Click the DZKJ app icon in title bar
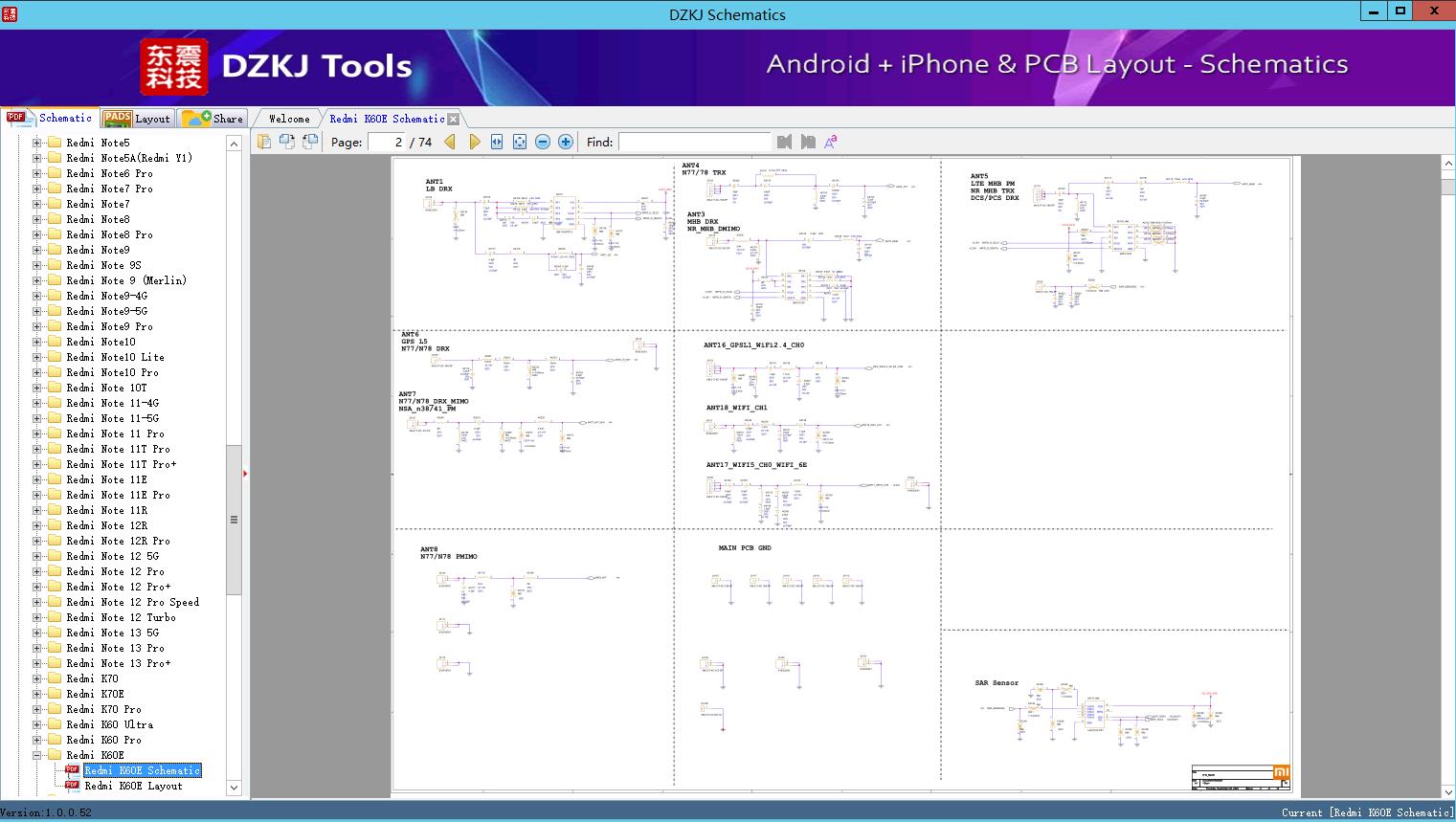This screenshot has height=822, width=1456. click(9, 13)
